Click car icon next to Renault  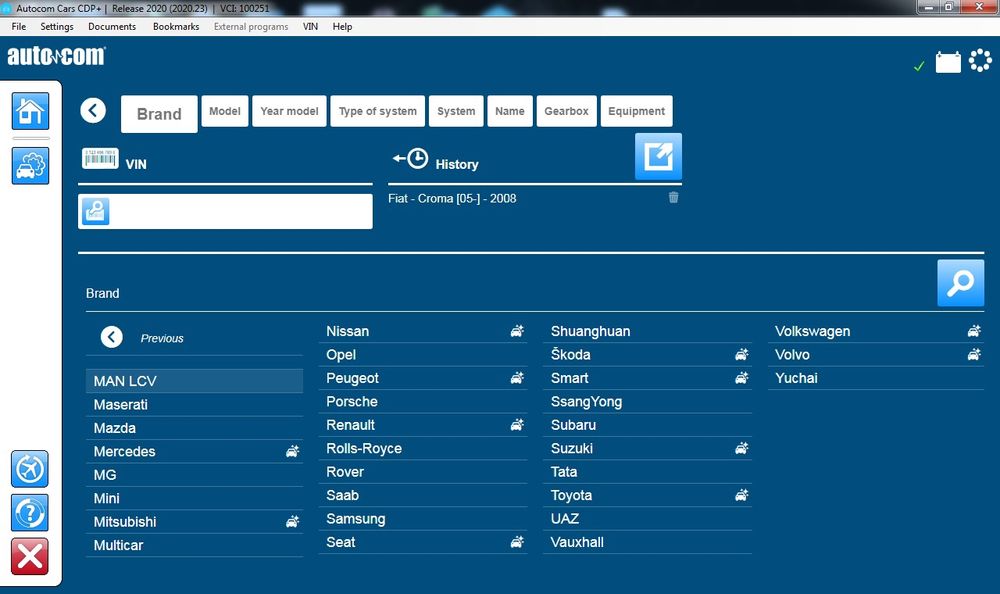[x=517, y=424]
